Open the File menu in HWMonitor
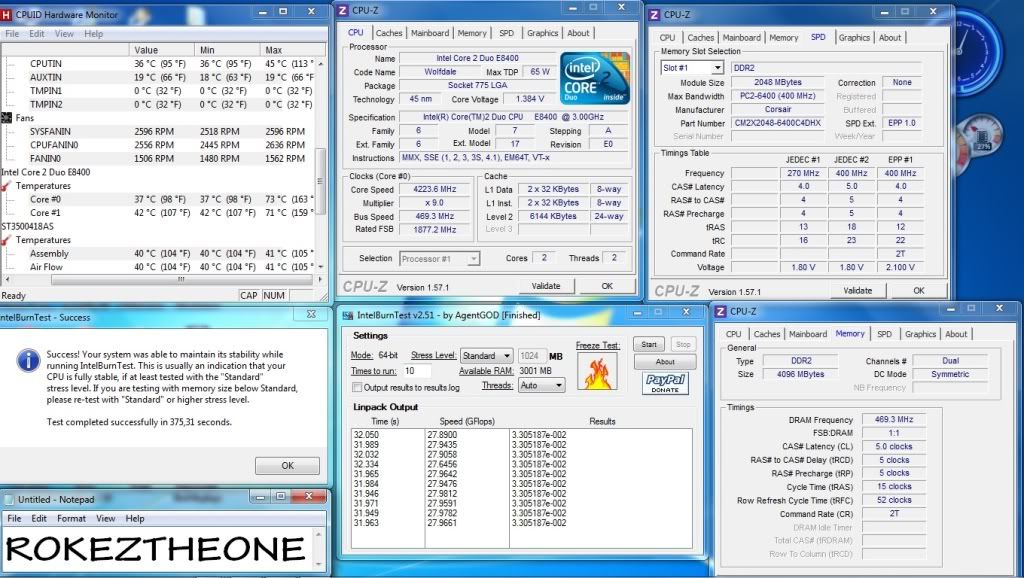The width and height of the screenshot is (1024, 578). (x=12, y=33)
